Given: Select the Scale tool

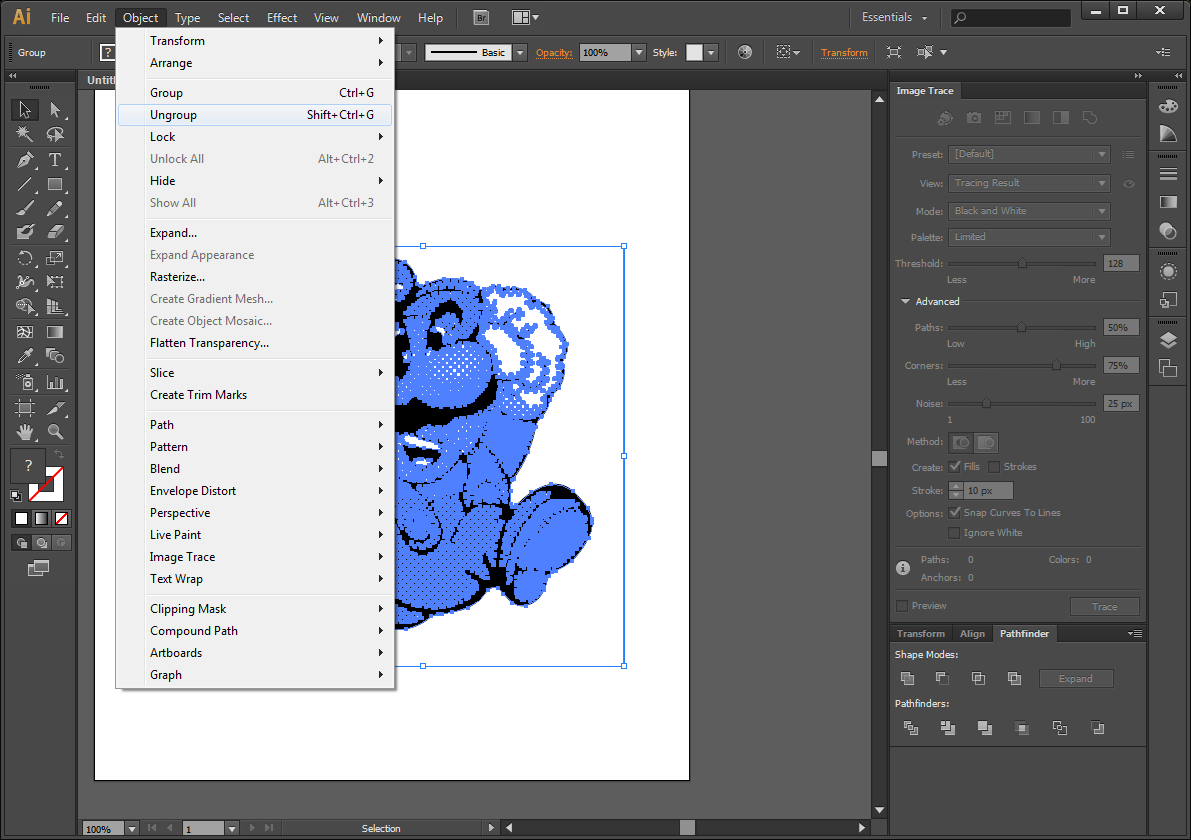Looking at the screenshot, I should pyautogui.click(x=55, y=258).
